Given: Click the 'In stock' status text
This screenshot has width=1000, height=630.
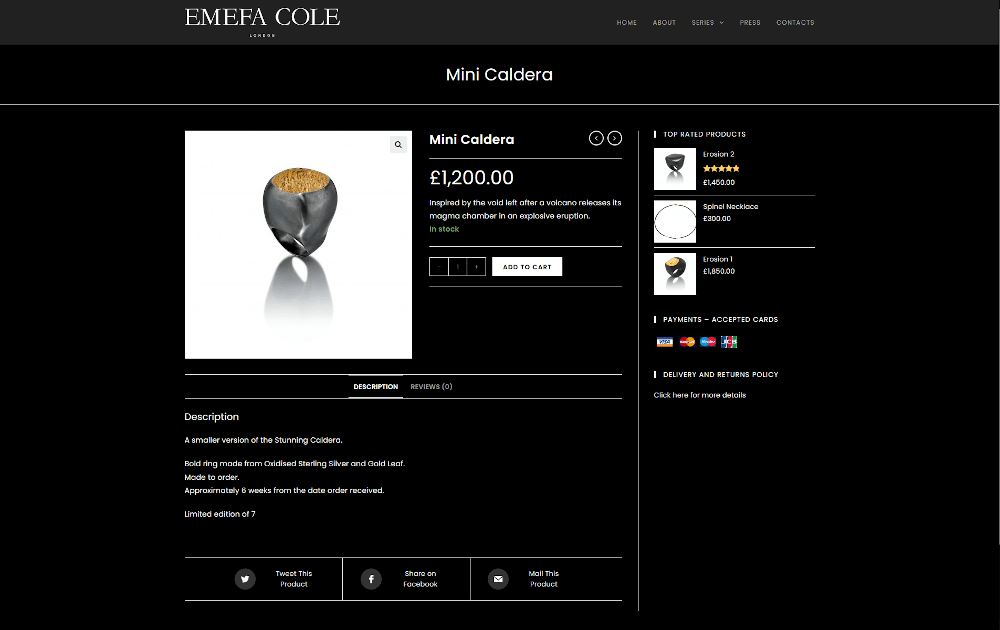Looking at the screenshot, I should 444,229.
